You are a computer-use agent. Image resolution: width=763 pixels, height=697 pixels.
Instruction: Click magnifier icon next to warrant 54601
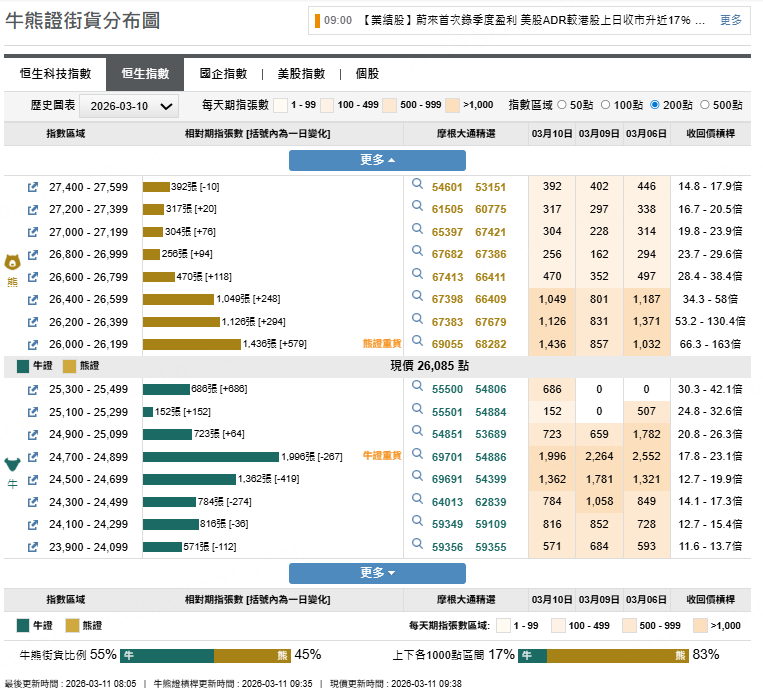point(418,185)
